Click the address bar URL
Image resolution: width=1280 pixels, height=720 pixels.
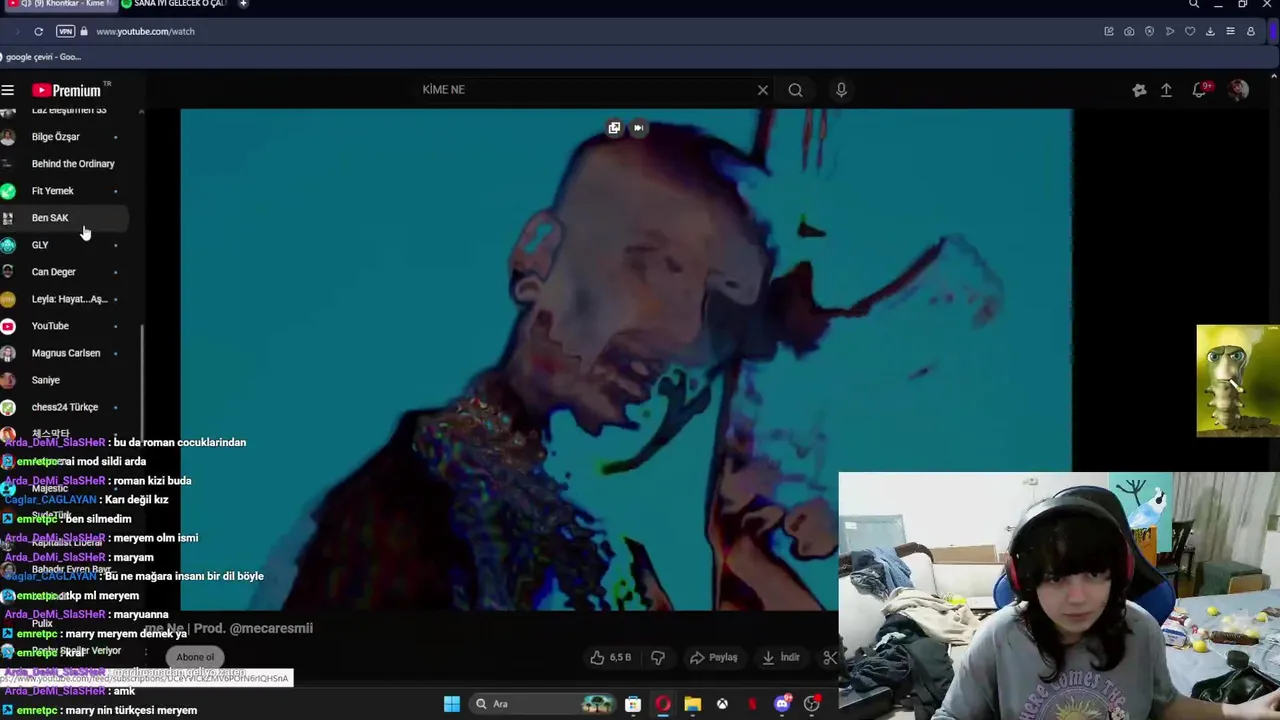pyautogui.click(x=145, y=31)
